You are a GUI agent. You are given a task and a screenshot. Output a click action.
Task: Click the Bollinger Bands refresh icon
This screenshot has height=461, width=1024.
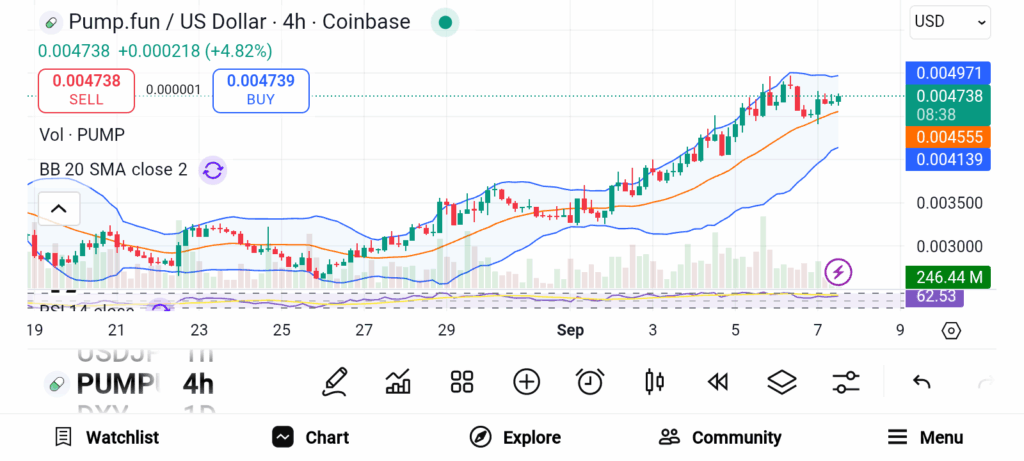(212, 170)
